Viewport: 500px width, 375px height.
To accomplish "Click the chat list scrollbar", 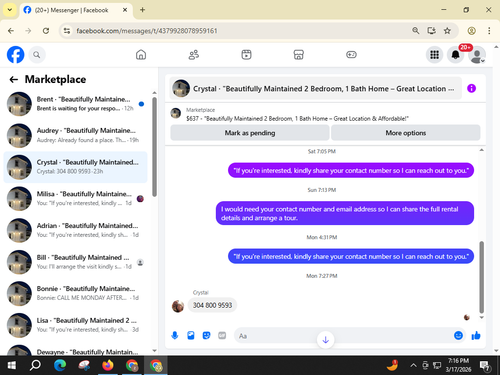I will [154, 147].
